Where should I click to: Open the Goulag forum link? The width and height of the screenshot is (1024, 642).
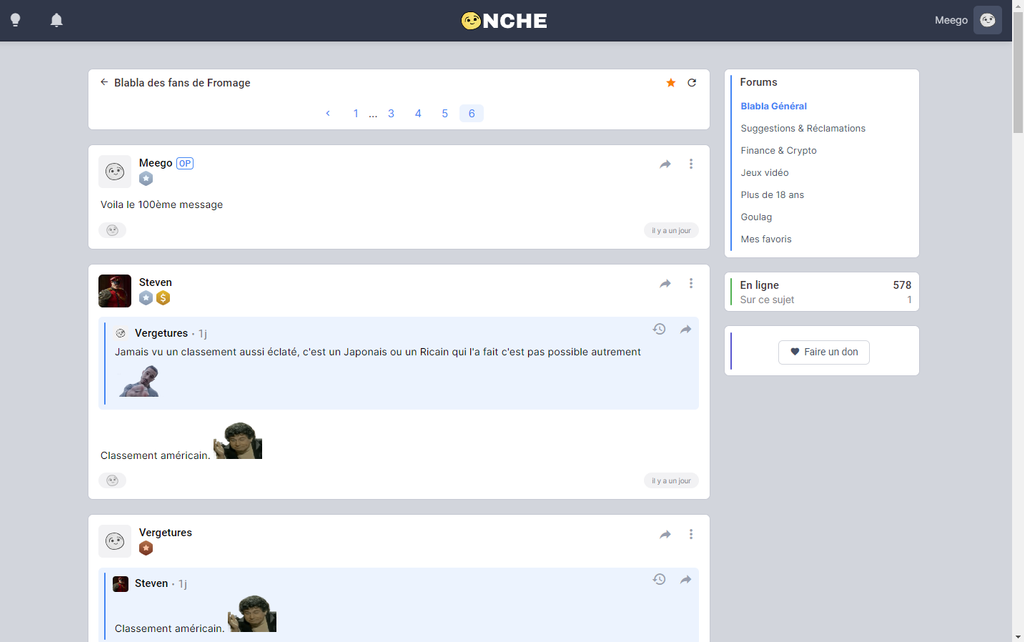coord(756,217)
